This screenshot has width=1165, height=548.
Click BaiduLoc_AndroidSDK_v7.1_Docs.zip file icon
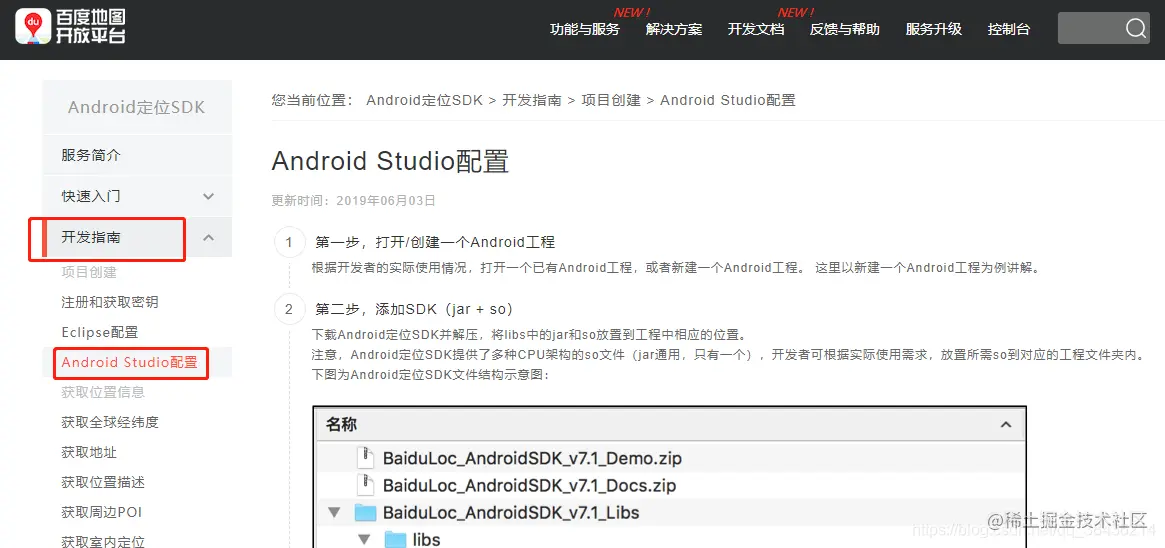pyautogui.click(x=365, y=485)
